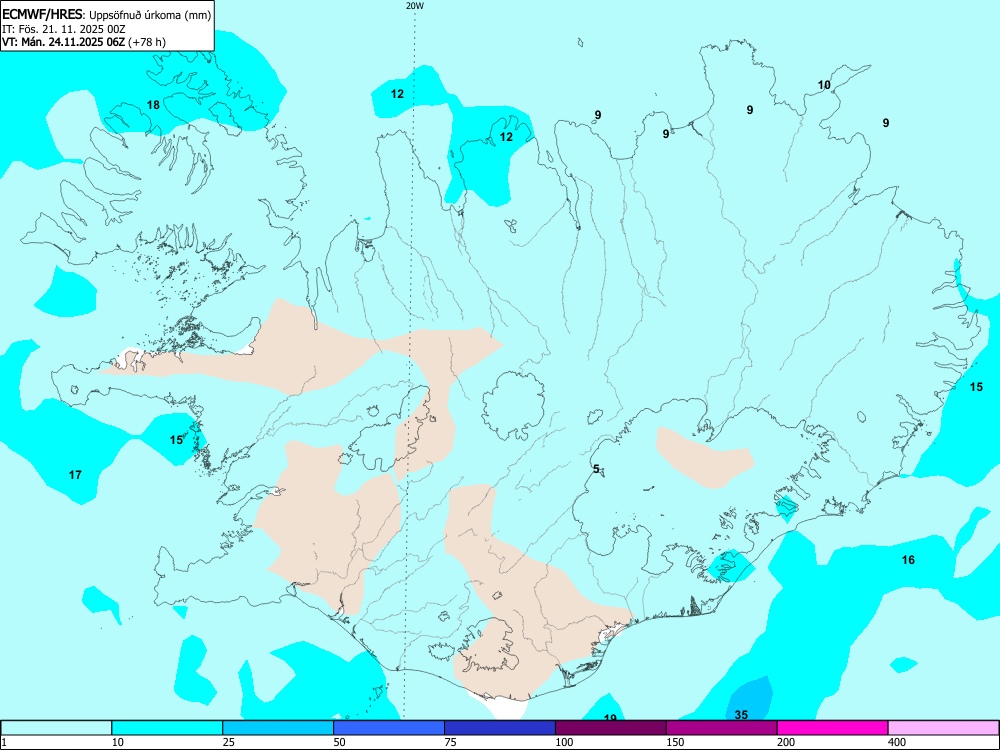Select the 1–10 mm pale cyan legend swatch
Screen dimensions: 1000x750
point(56,728)
